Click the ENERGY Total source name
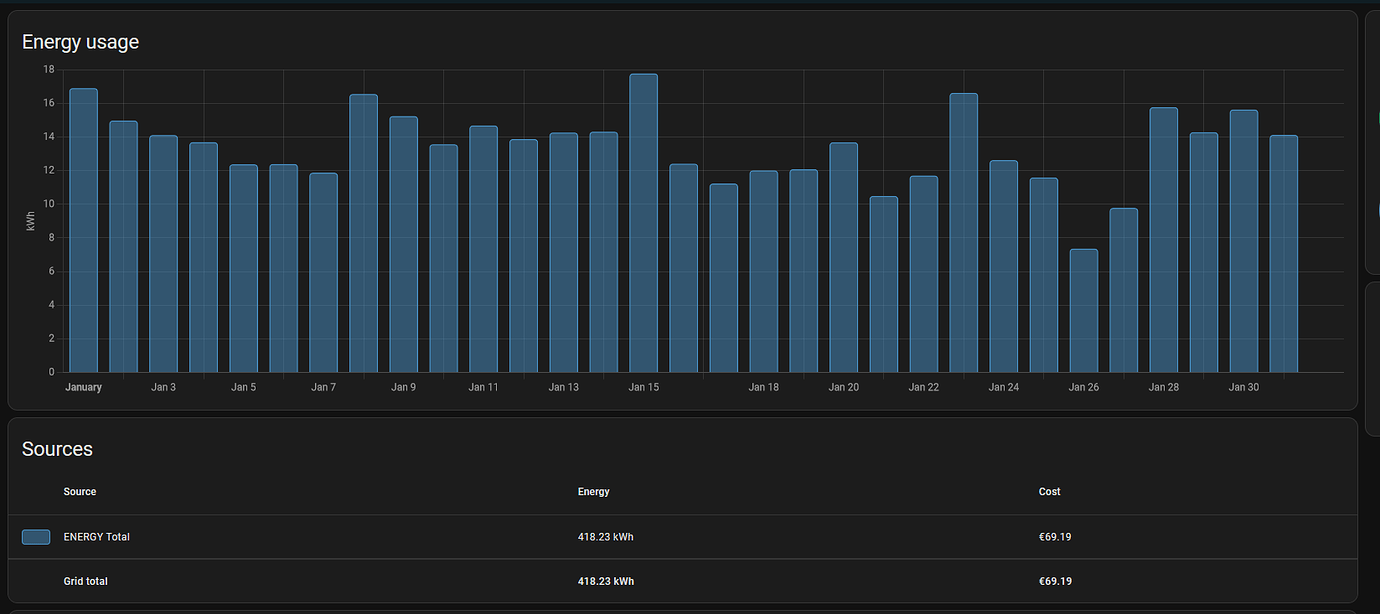 [x=96, y=537]
